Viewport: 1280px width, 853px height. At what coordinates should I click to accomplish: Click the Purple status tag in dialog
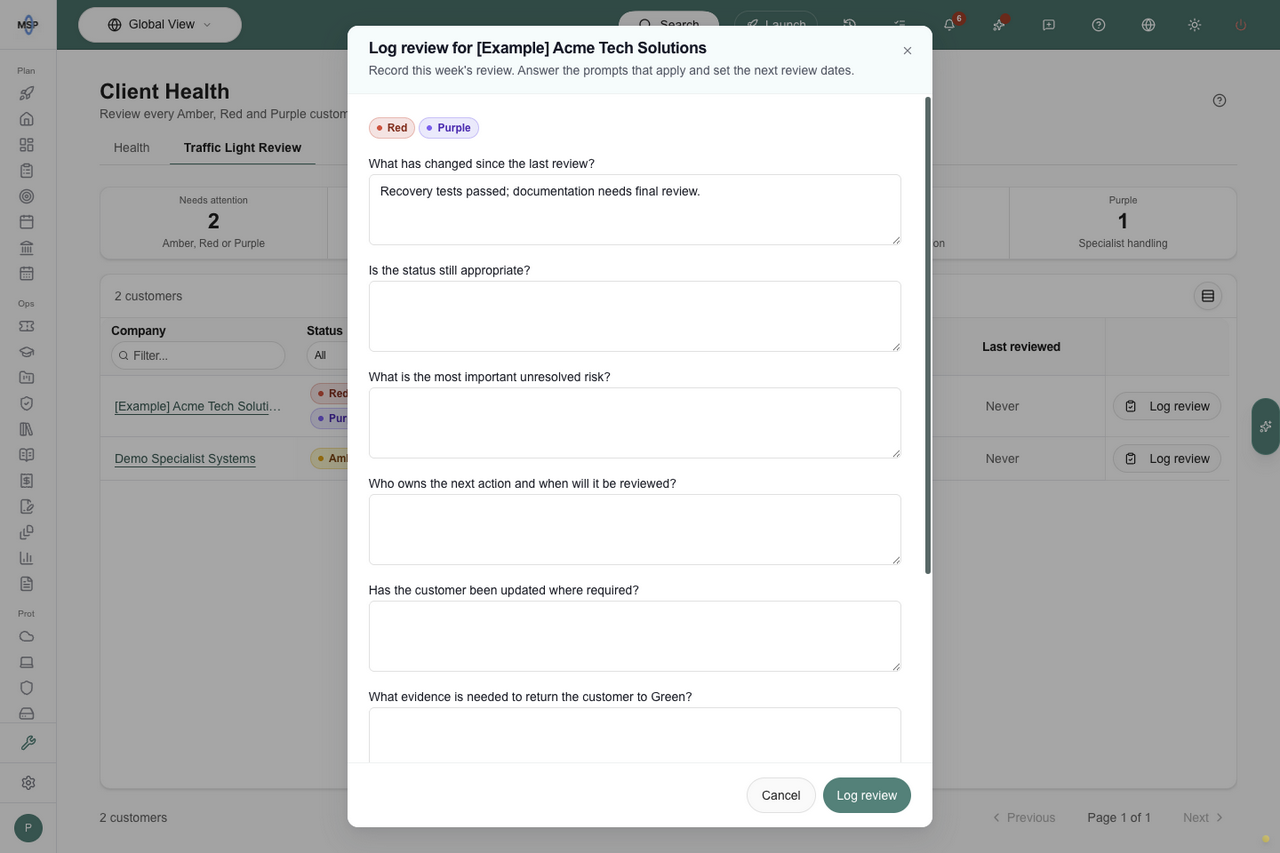(x=449, y=128)
